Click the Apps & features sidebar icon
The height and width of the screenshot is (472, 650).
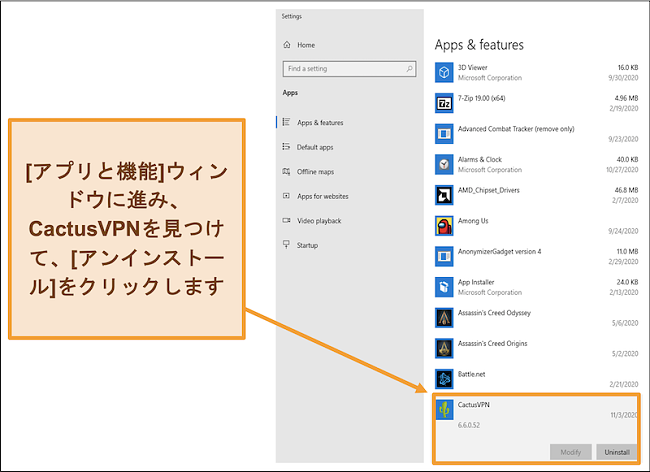(286, 122)
